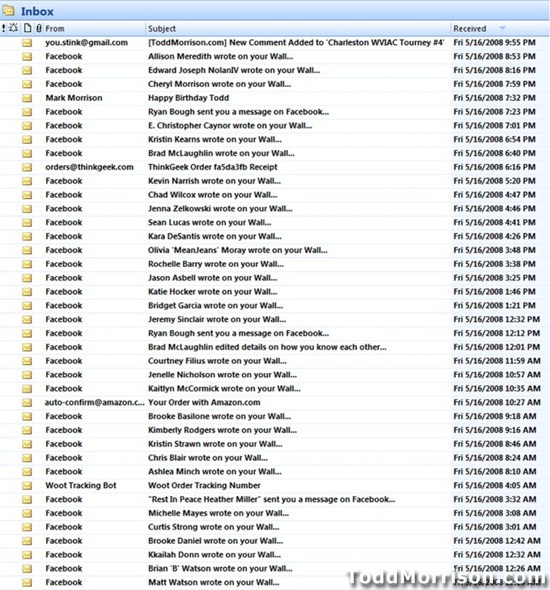Click received time 'Fri 5/16/2008 7:23 PM'
Image resolution: width=550 pixels, height=590 pixels.
point(494,112)
